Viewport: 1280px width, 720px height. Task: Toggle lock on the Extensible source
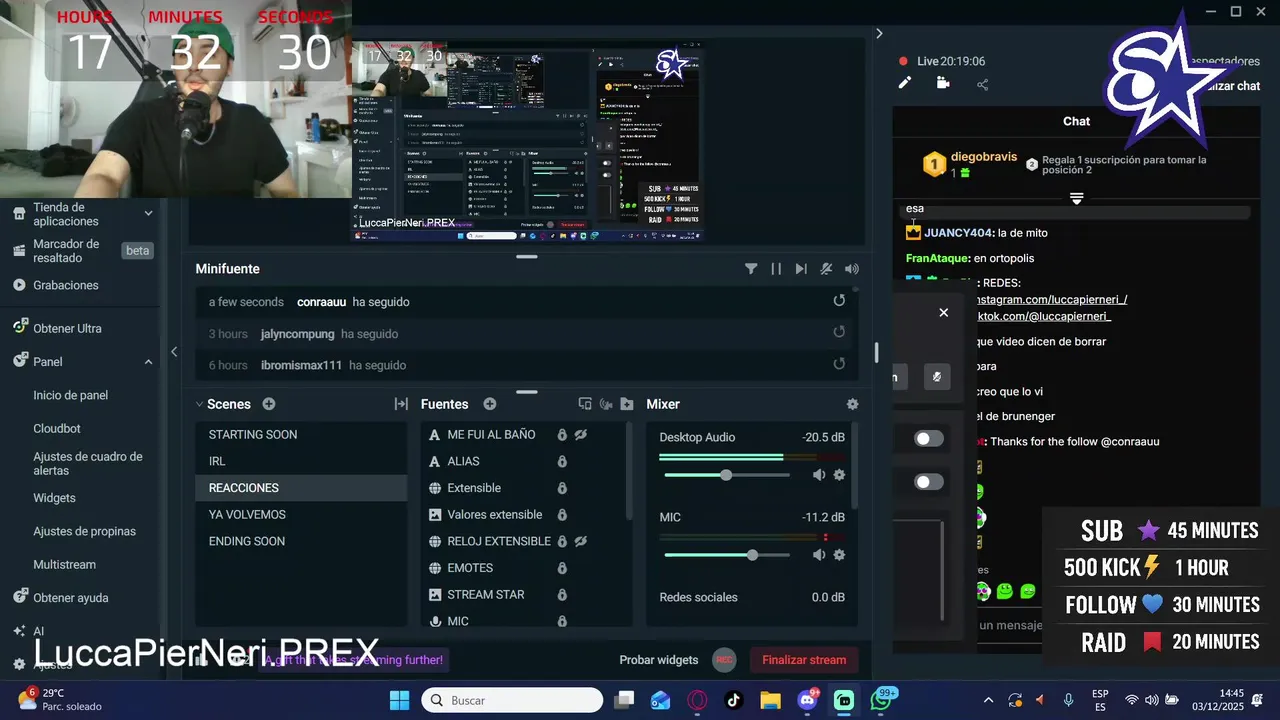tap(562, 488)
